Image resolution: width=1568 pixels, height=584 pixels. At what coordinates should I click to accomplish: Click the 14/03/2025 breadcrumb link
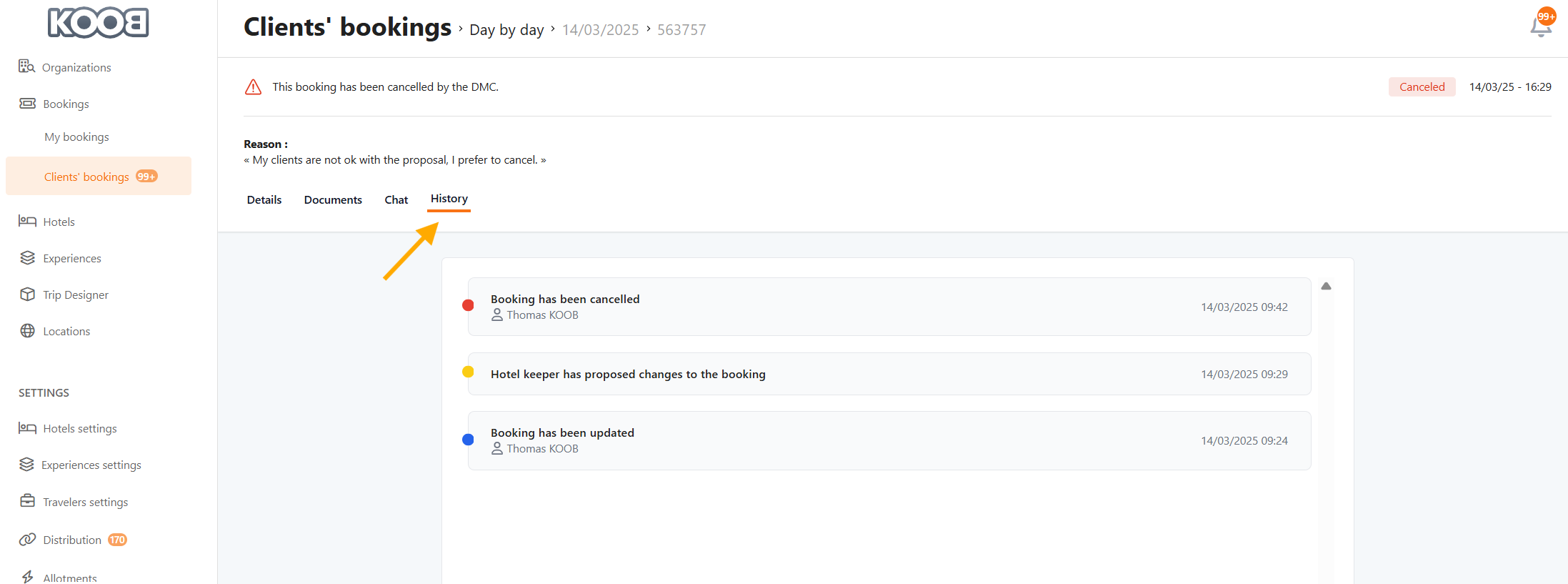click(600, 30)
